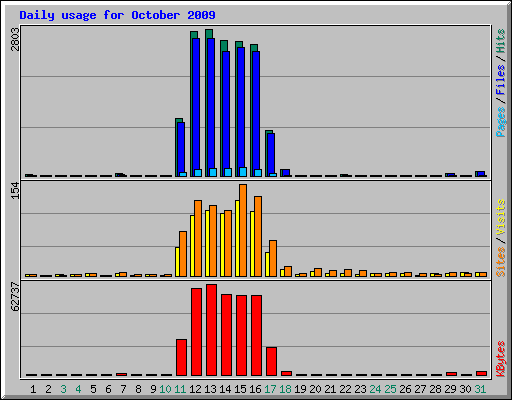Select the orange sites bar for day 15
The width and height of the screenshot is (512, 400).
243,230
